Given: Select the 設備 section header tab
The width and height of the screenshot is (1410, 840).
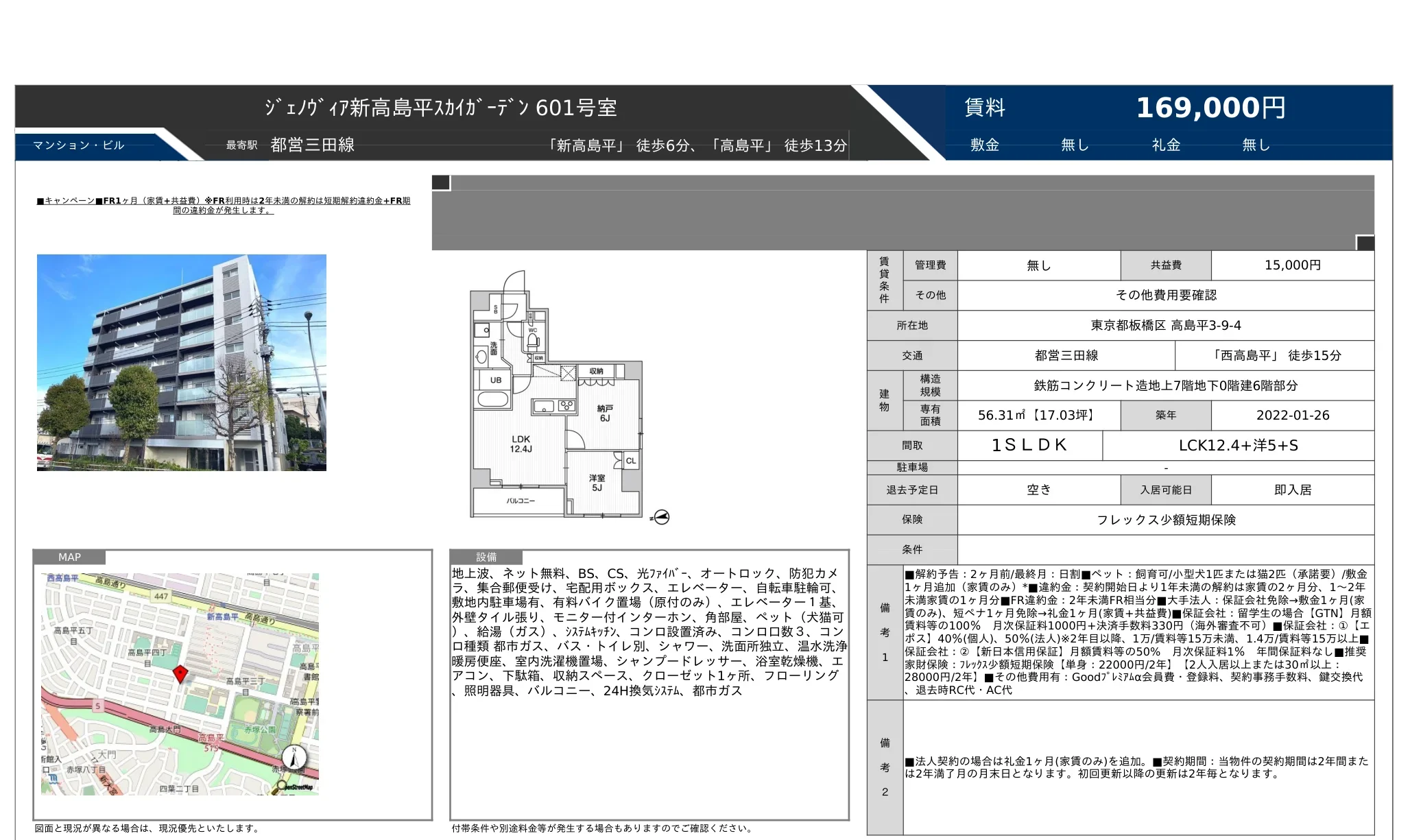Looking at the screenshot, I should click(x=486, y=557).
